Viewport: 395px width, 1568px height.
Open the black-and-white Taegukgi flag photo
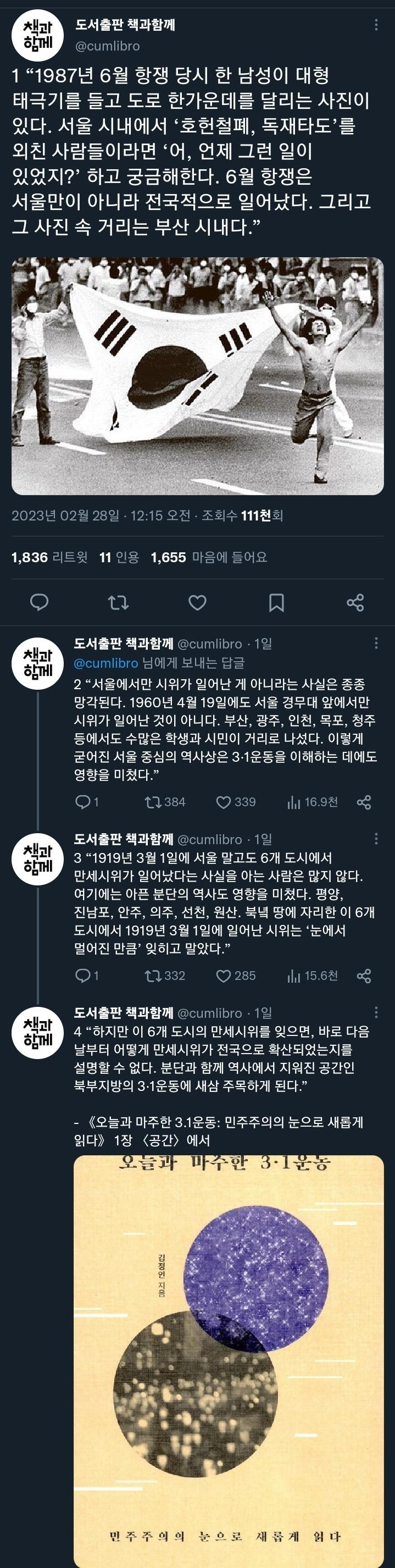point(198,376)
